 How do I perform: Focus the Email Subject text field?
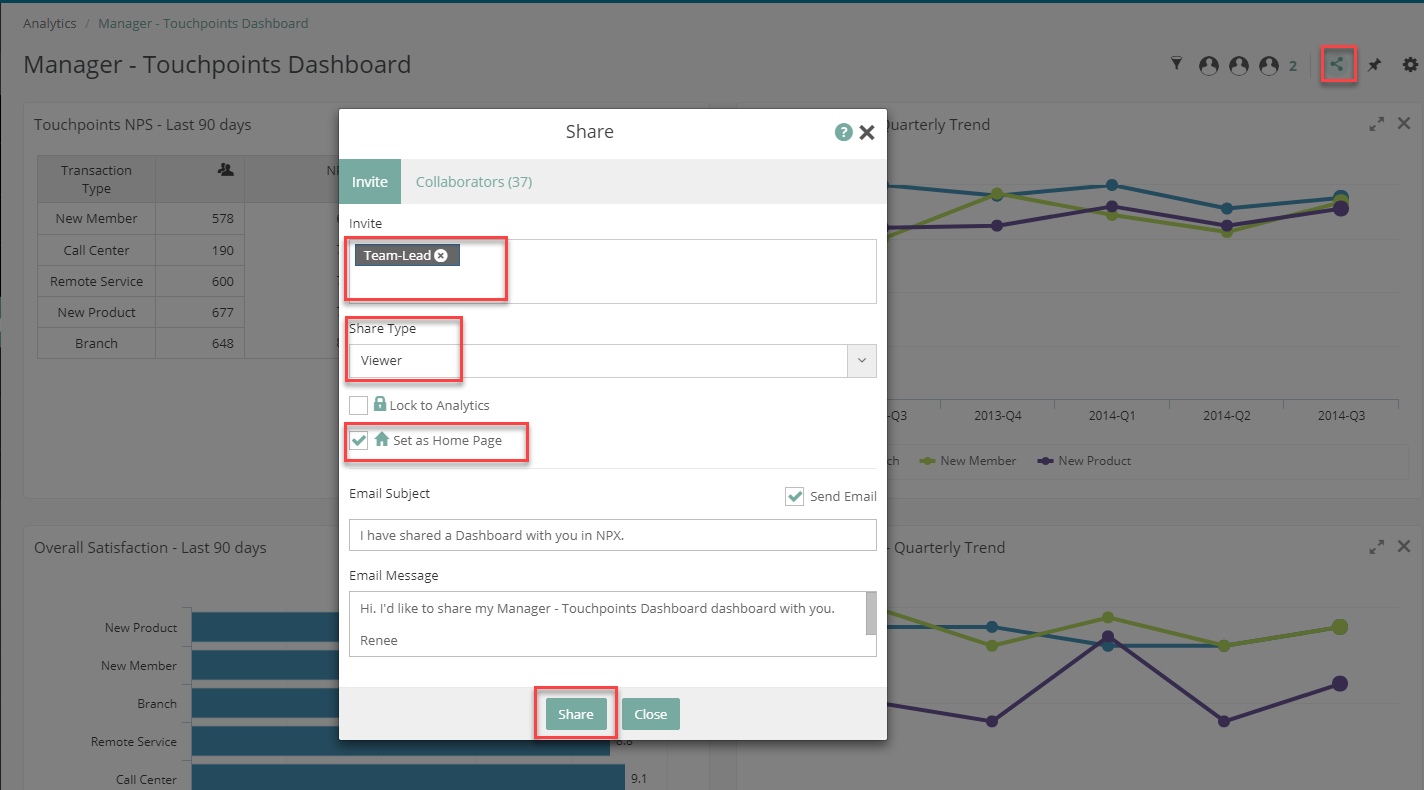click(x=612, y=535)
